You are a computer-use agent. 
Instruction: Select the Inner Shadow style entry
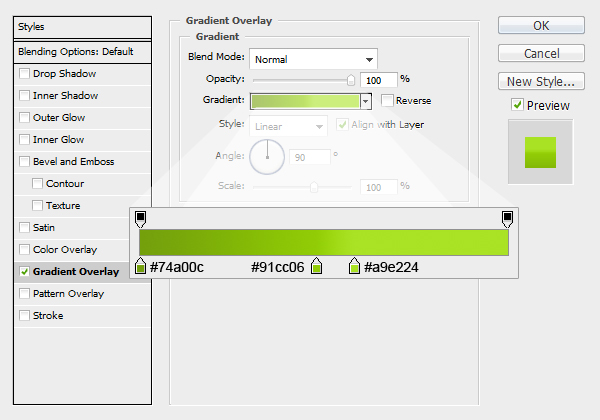pyautogui.click(x=65, y=95)
